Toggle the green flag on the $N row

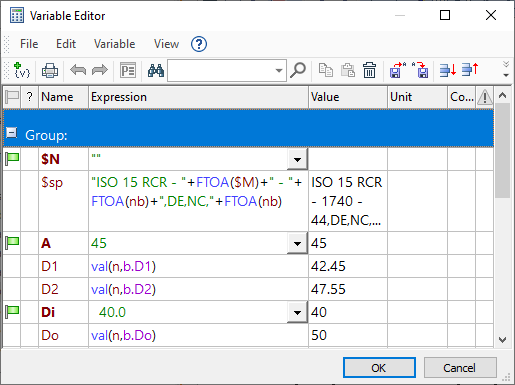12,159
